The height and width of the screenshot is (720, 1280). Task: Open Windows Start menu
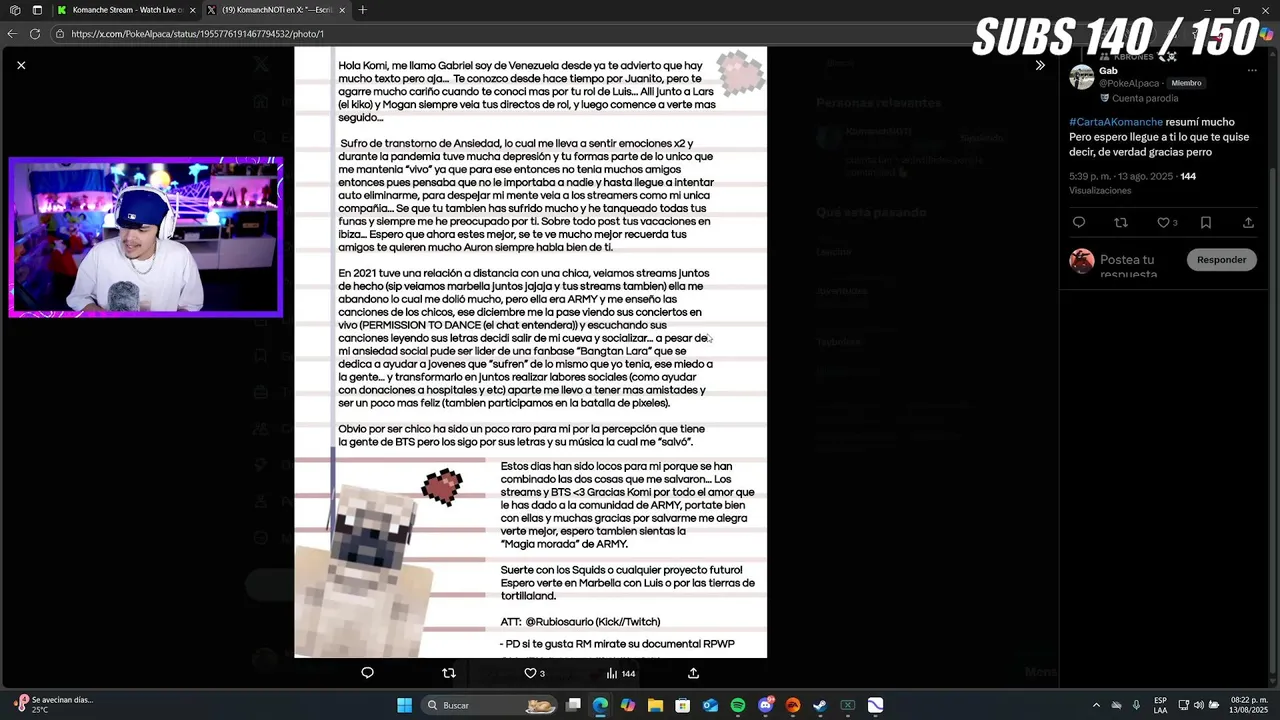click(404, 705)
